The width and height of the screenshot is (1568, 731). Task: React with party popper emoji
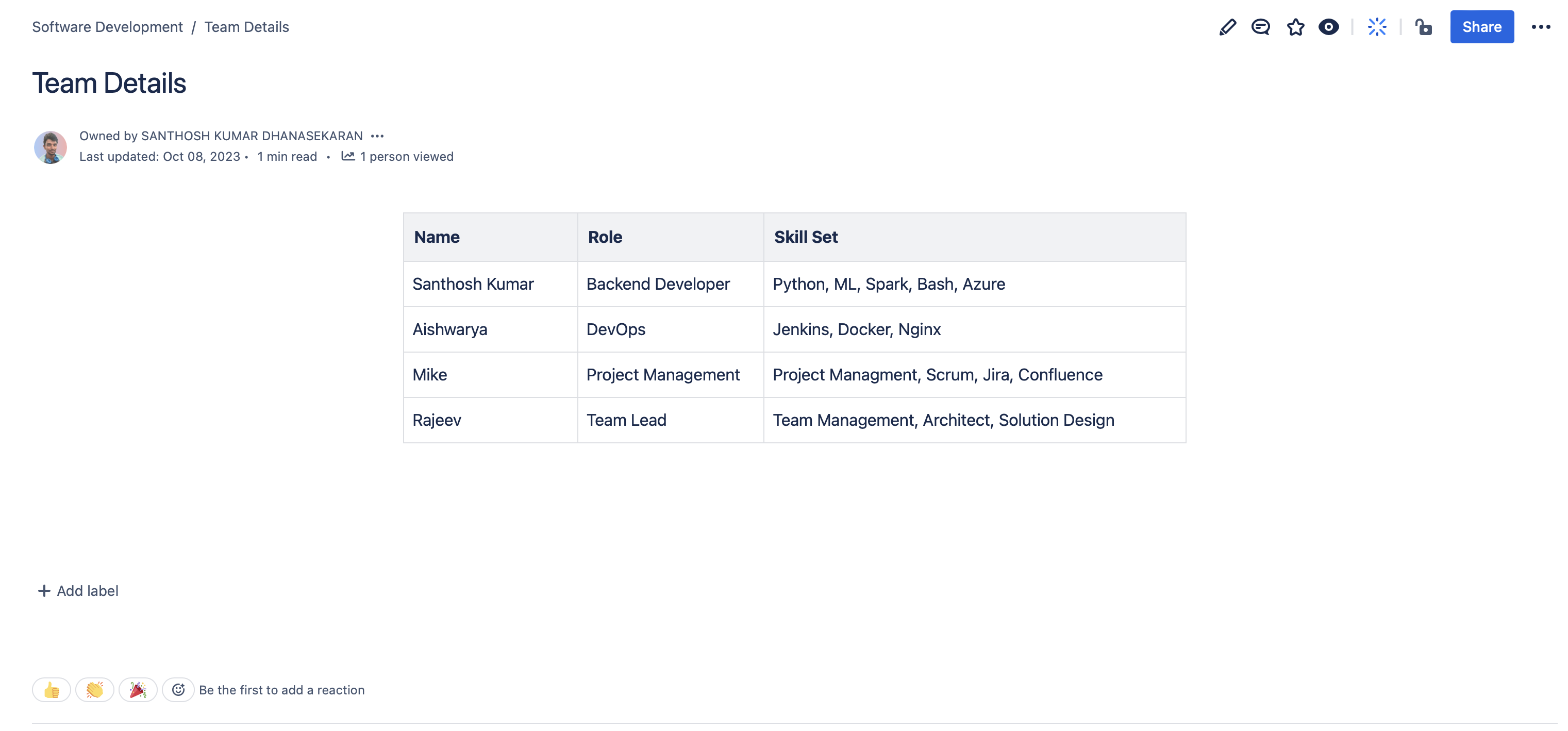138,690
